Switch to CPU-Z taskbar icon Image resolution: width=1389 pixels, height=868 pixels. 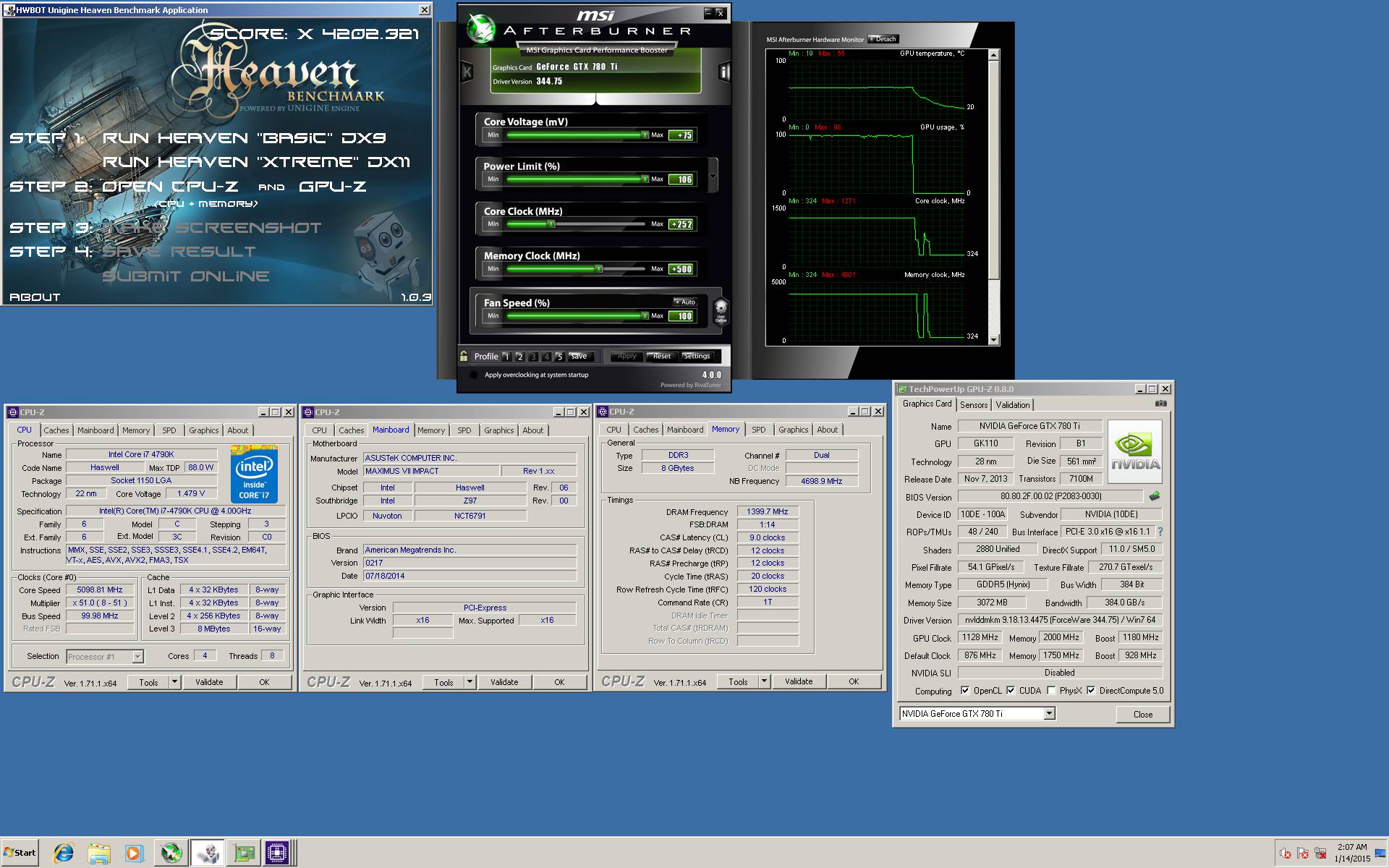coord(277,853)
